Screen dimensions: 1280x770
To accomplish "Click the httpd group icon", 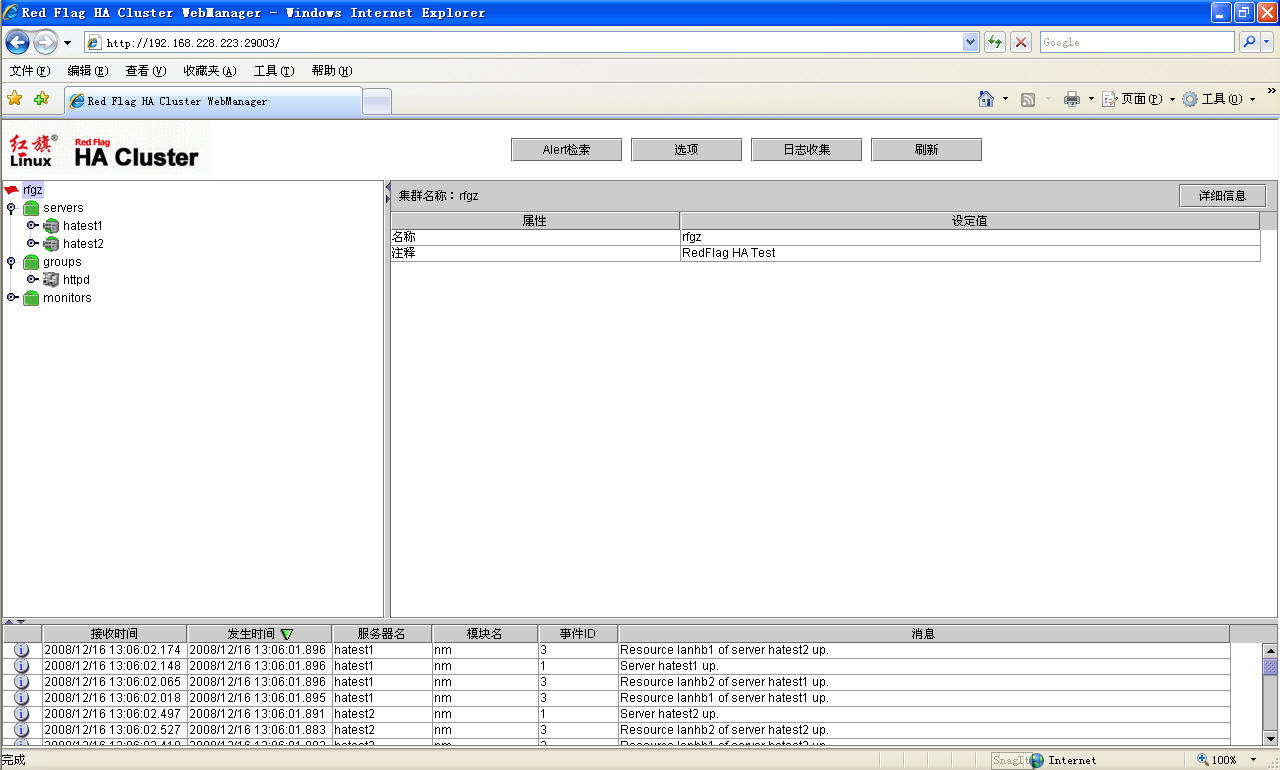I will click(51, 280).
